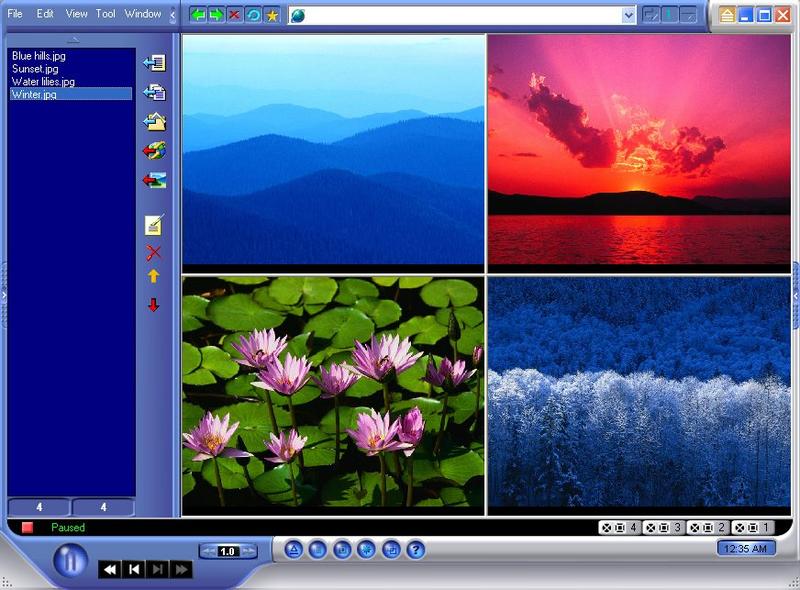Viewport: 800px width, 590px height.
Task: Click the right '4' counter button
Action: point(104,507)
